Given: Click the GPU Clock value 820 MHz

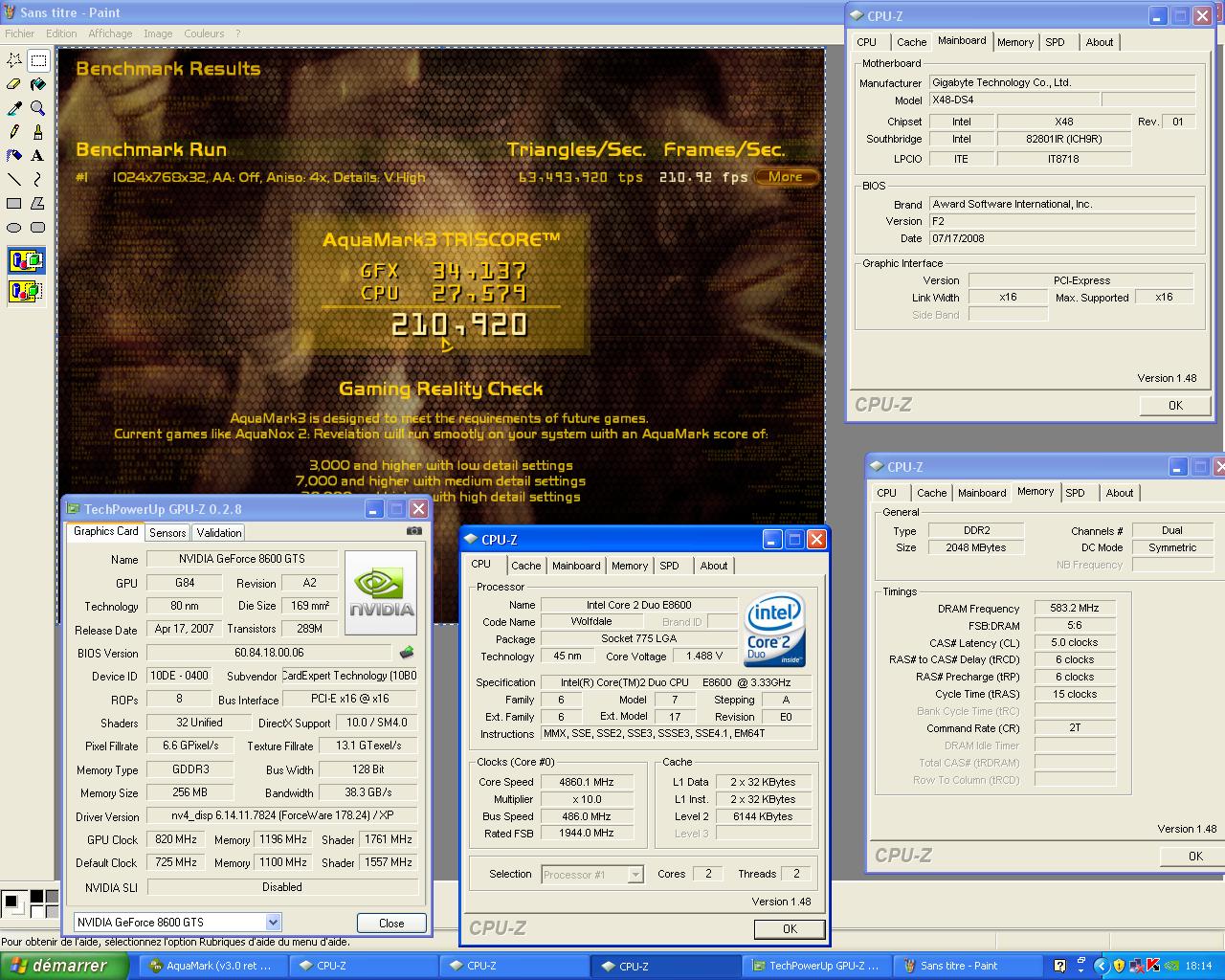Looking at the screenshot, I should pyautogui.click(x=176, y=839).
